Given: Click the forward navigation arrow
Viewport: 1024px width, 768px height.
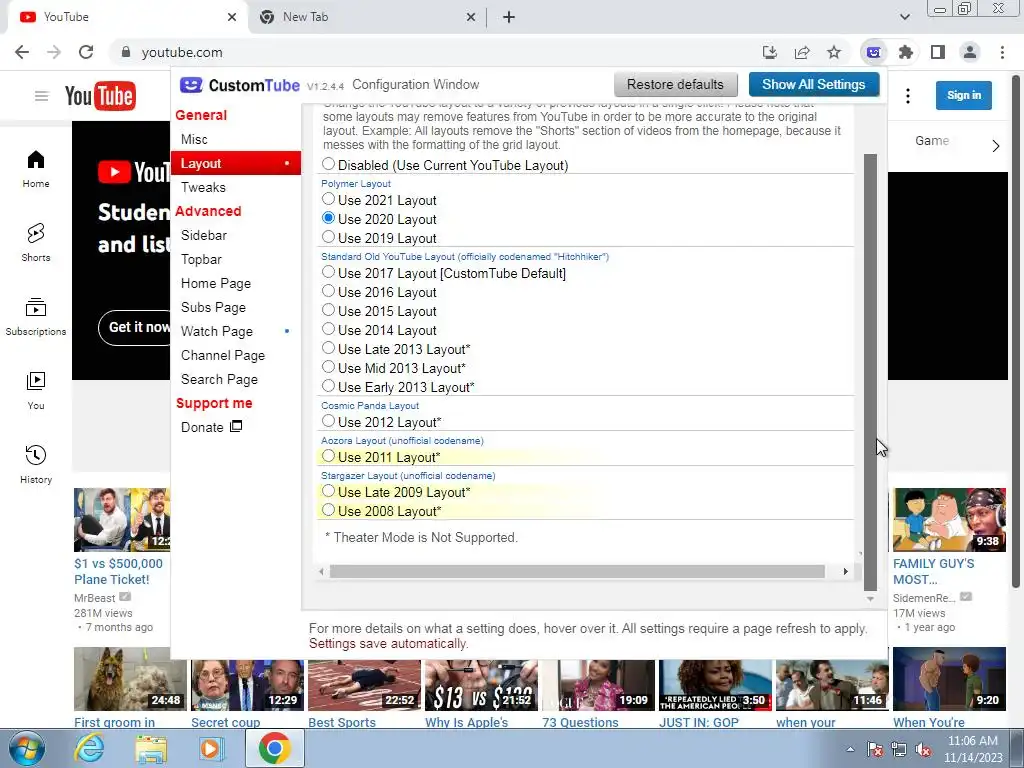Looking at the screenshot, I should 54,52.
